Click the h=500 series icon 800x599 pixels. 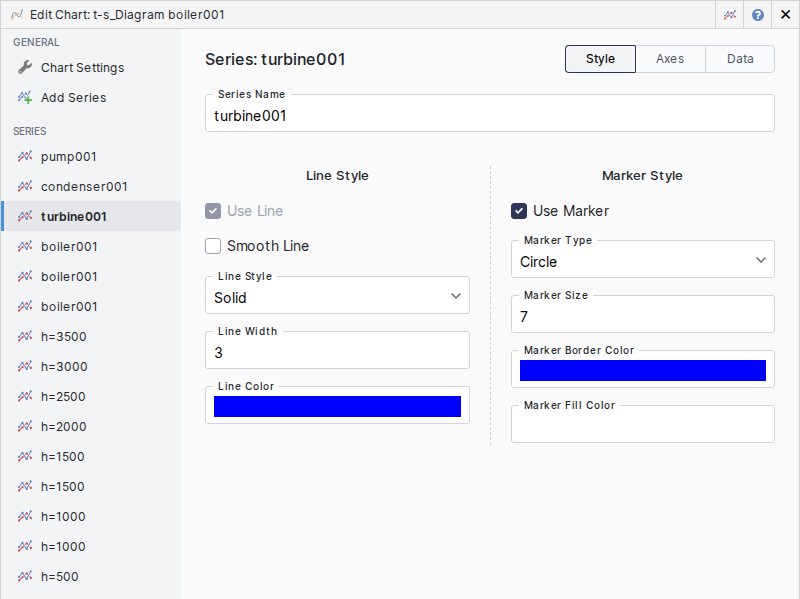pos(25,577)
